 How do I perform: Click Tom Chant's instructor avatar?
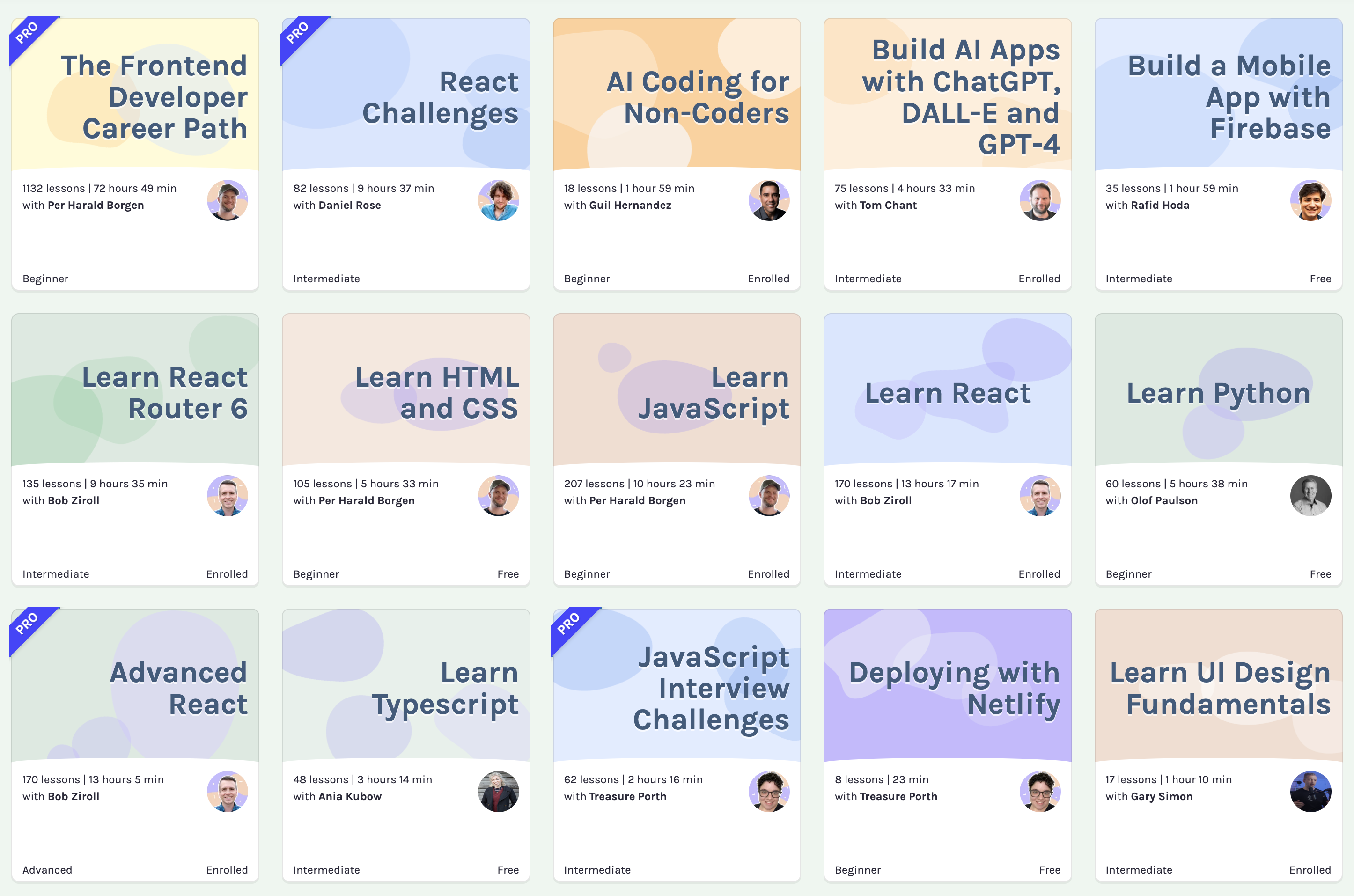(x=1040, y=200)
